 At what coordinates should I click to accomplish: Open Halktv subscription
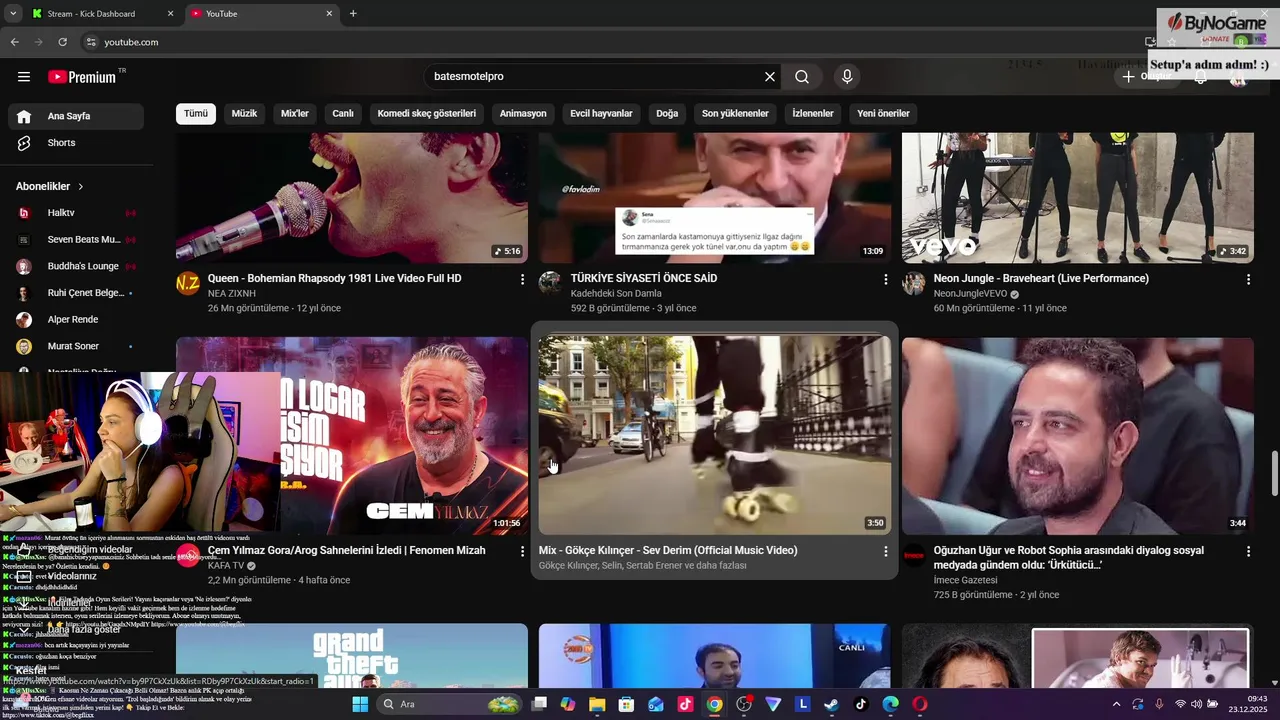[x=76, y=213]
